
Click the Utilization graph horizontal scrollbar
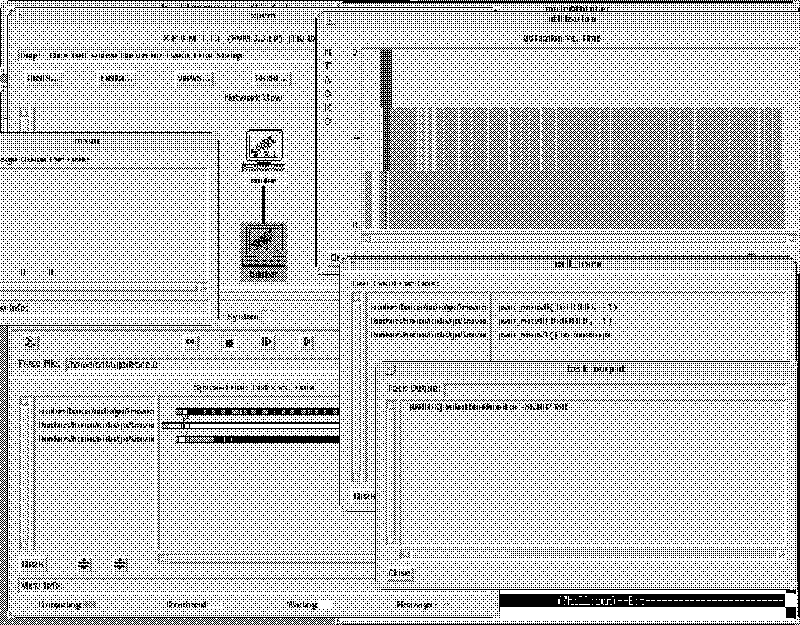point(580,238)
